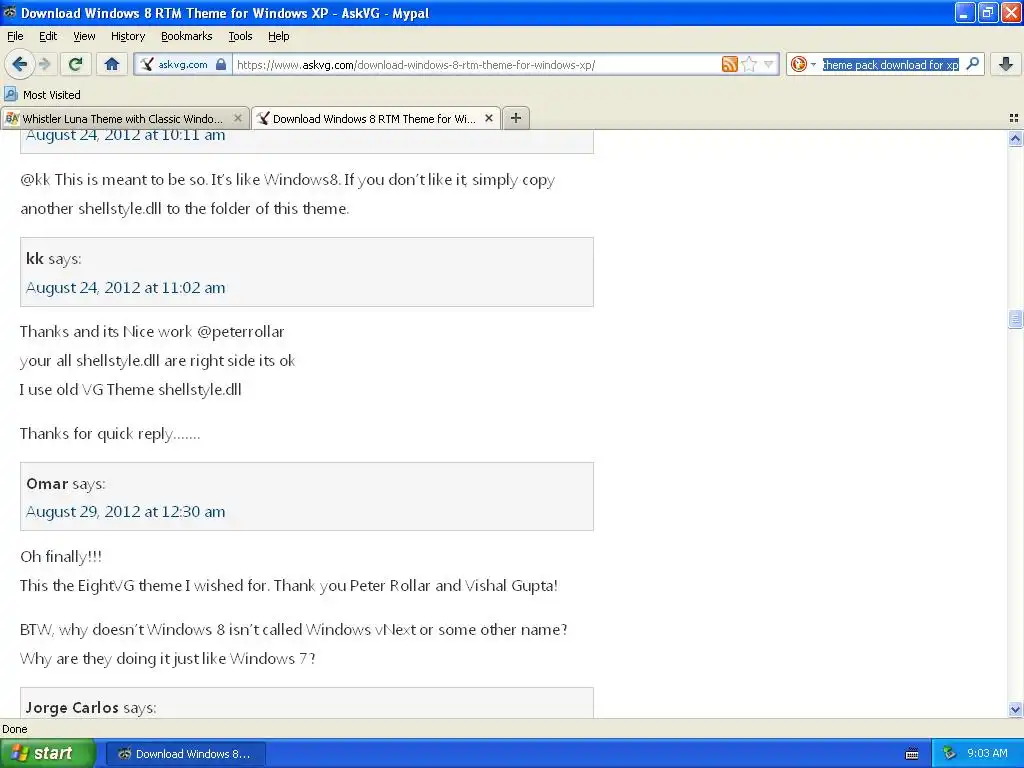This screenshot has height=768, width=1024.
Task: Show the list all tabs button
Action: point(1014,118)
